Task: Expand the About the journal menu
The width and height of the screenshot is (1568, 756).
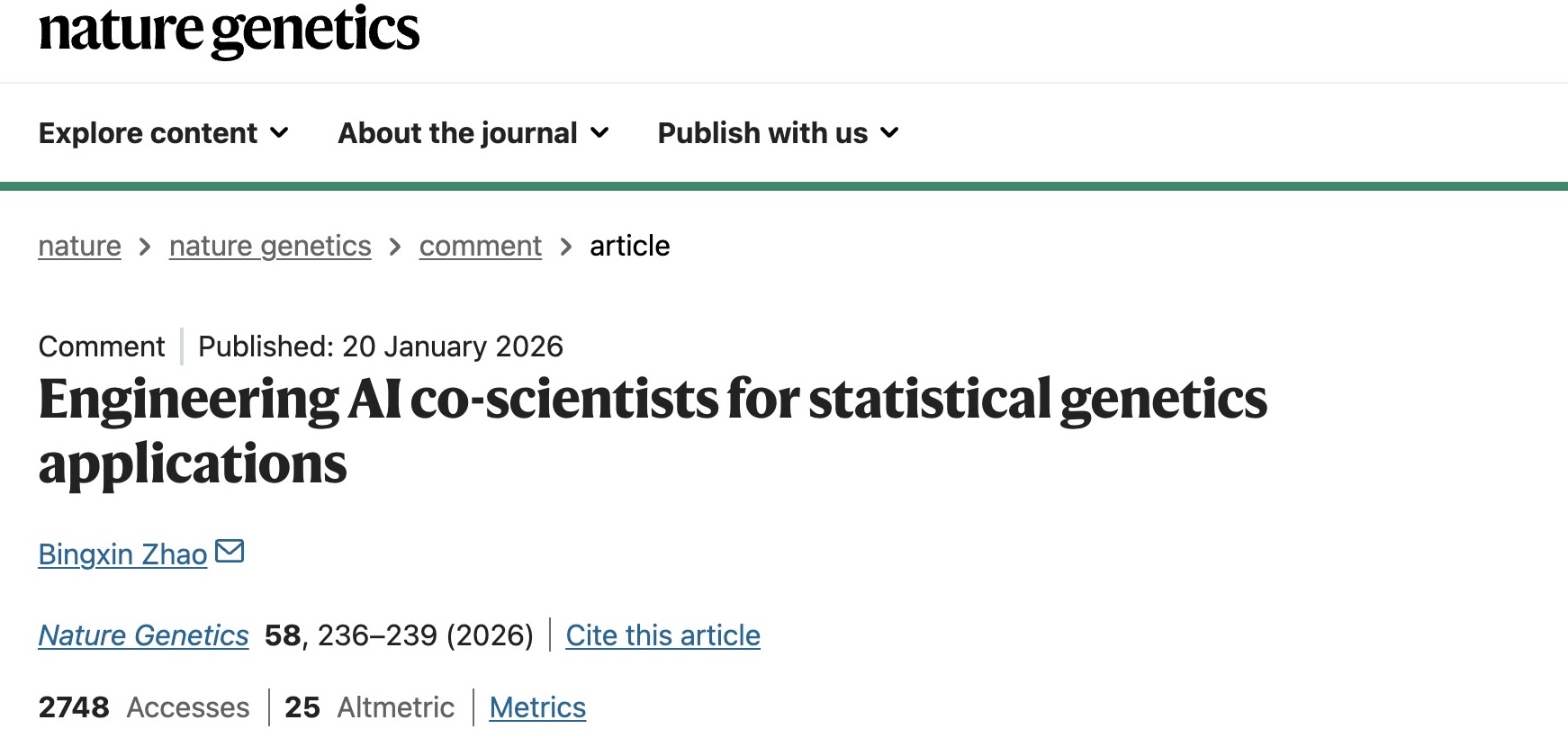Action: tap(456, 133)
